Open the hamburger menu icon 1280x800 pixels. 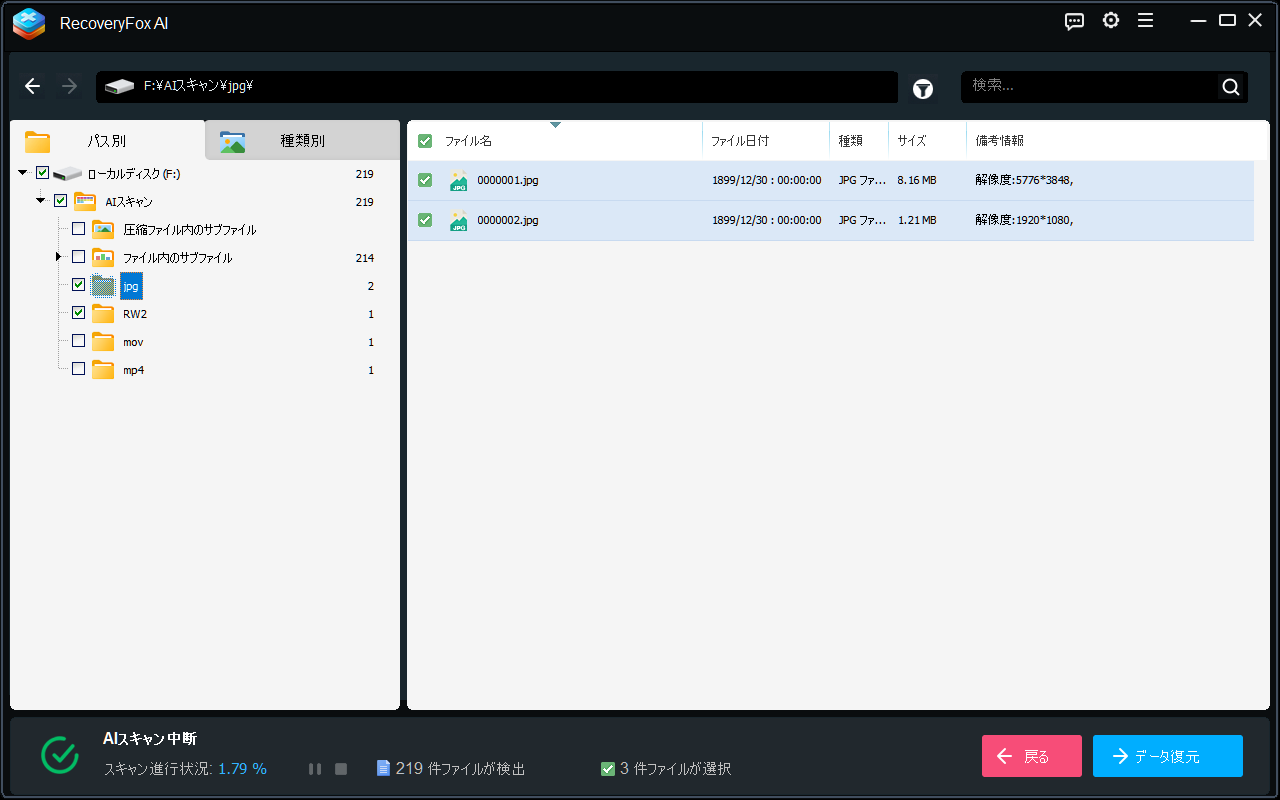click(x=1145, y=21)
